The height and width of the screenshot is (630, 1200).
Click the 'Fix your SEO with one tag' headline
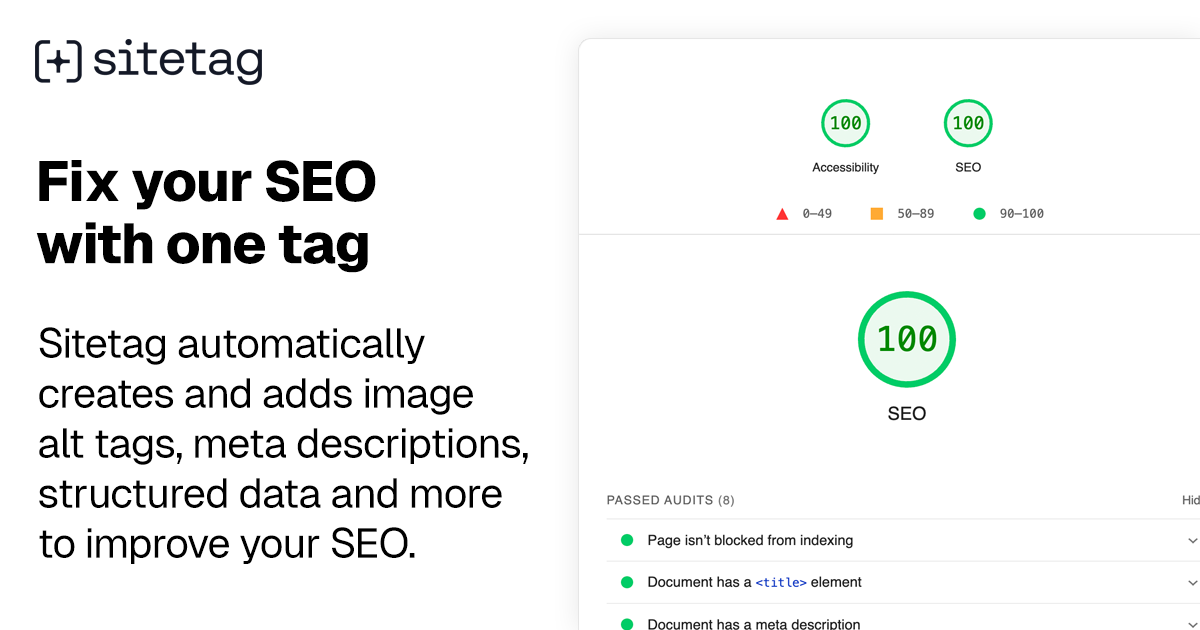(x=205, y=212)
